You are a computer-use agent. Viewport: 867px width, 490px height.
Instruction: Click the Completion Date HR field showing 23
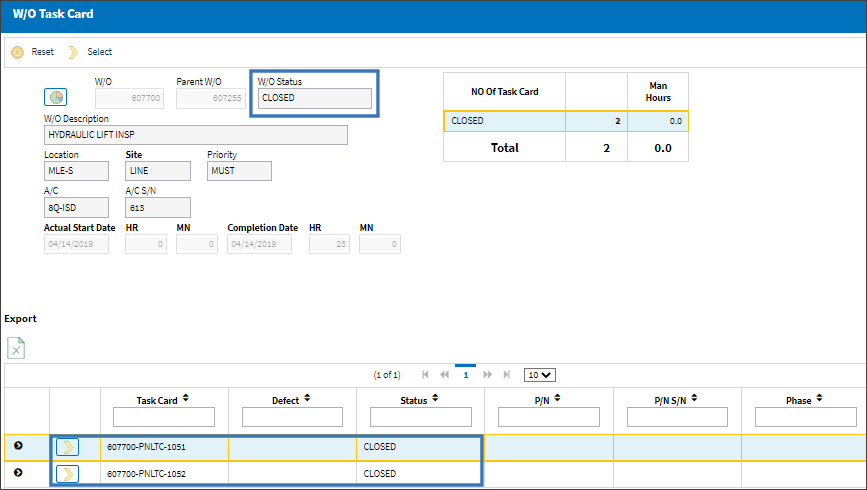pos(330,244)
